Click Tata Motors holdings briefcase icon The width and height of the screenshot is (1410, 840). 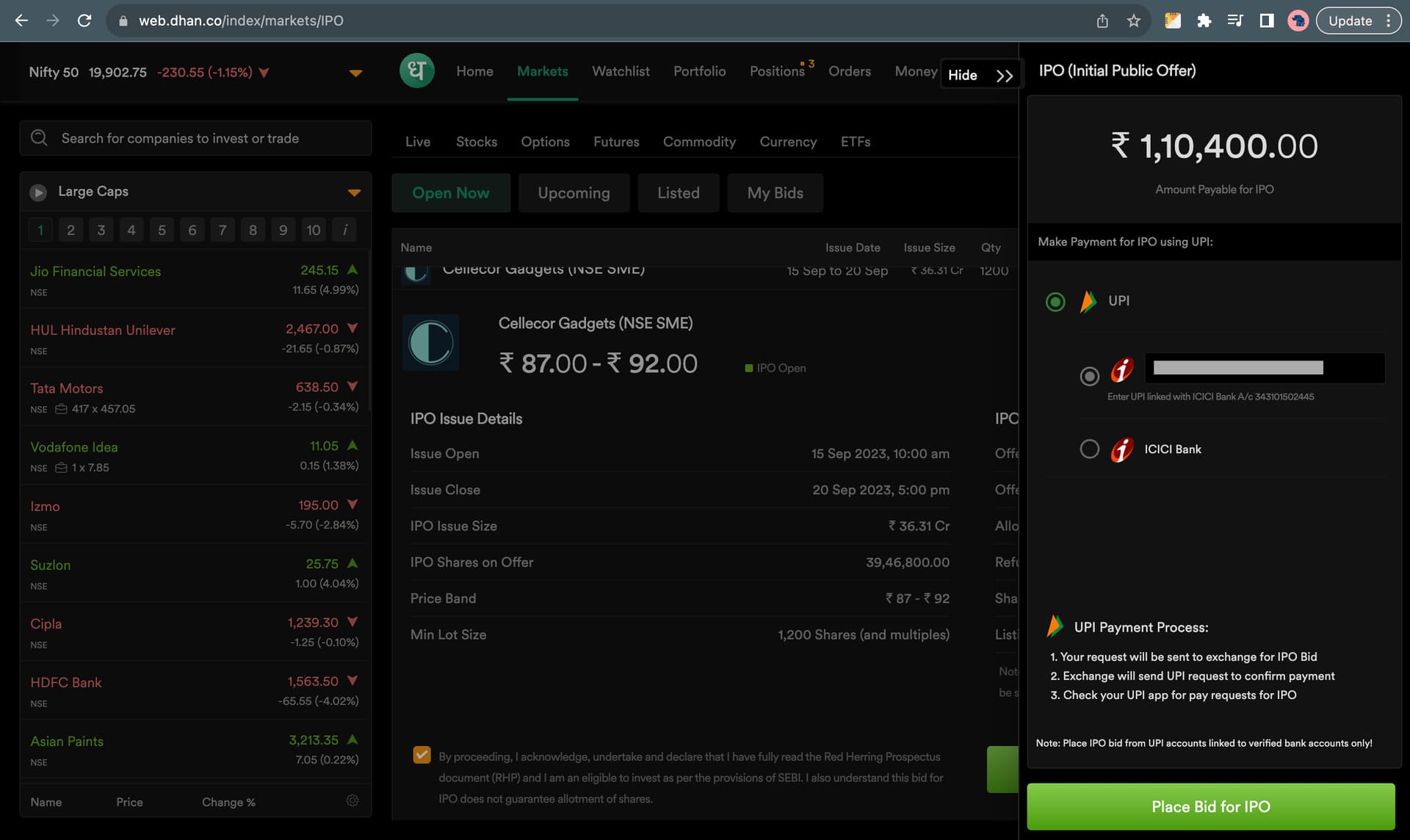click(x=61, y=409)
